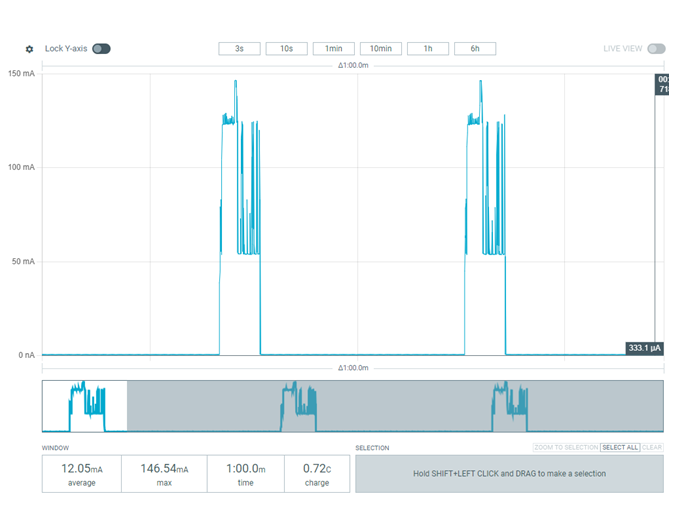The width and height of the screenshot is (688, 516).
Task: Set time window to 10s
Action: point(286,49)
